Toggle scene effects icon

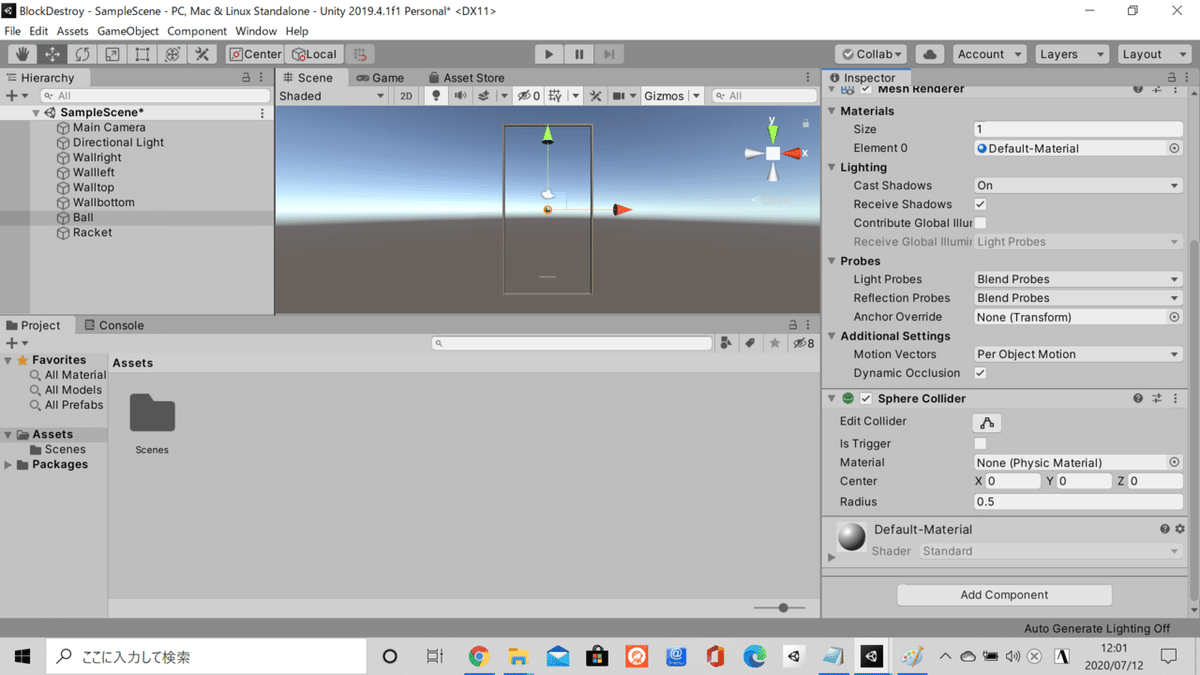click(484, 96)
